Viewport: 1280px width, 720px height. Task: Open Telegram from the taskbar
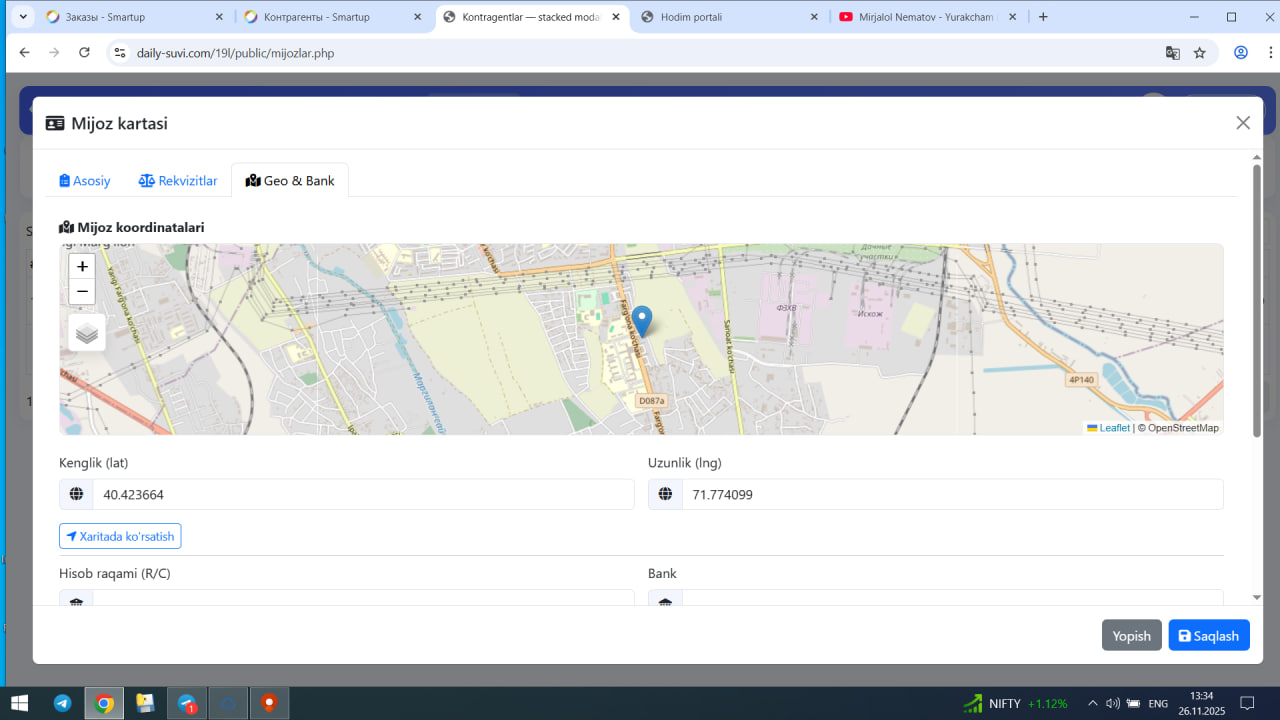click(62, 703)
